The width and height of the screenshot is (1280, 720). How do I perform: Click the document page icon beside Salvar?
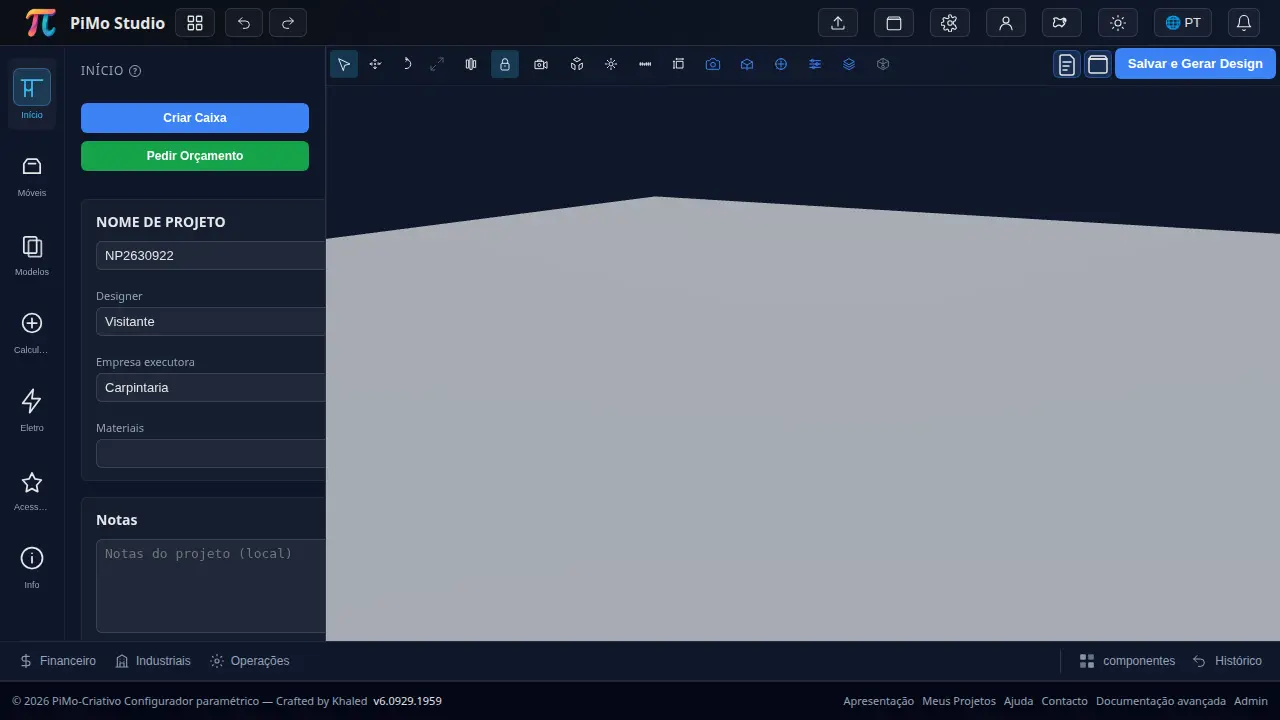click(x=1067, y=64)
